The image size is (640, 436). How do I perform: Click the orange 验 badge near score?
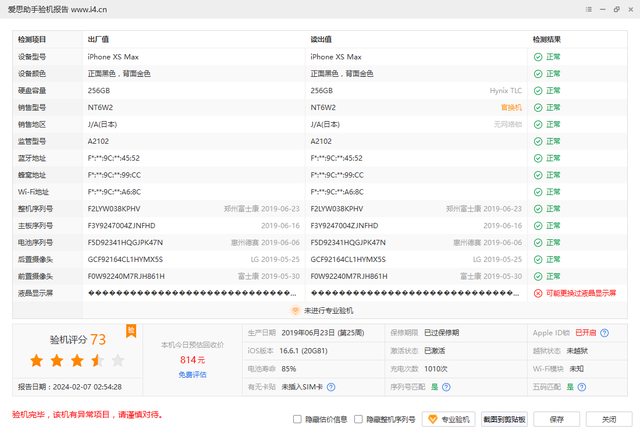point(130,330)
